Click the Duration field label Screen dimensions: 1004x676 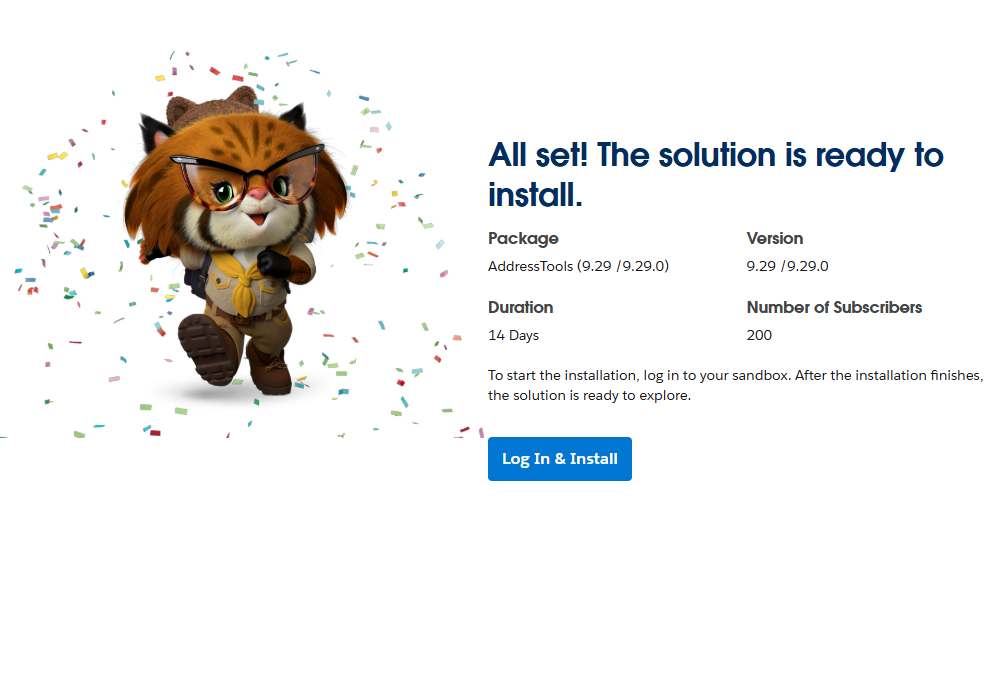(520, 307)
